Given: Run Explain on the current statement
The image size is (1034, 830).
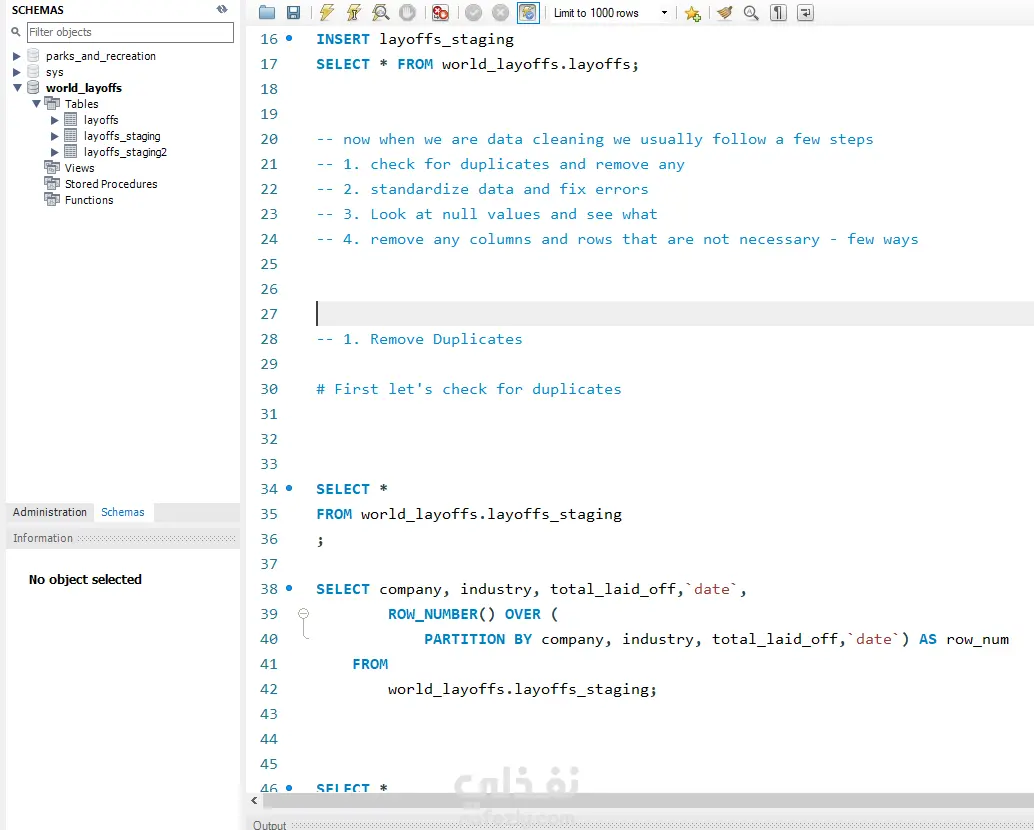Looking at the screenshot, I should (380, 13).
